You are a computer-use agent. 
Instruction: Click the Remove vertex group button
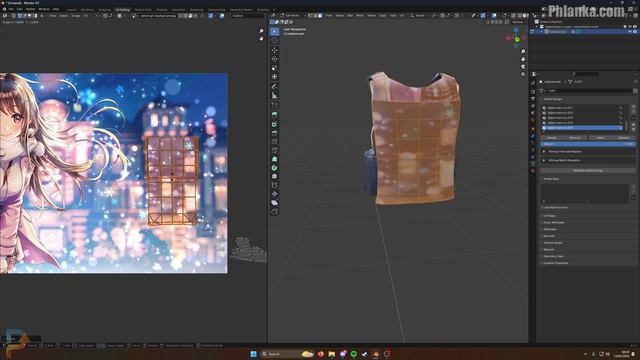click(x=575, y=138)
